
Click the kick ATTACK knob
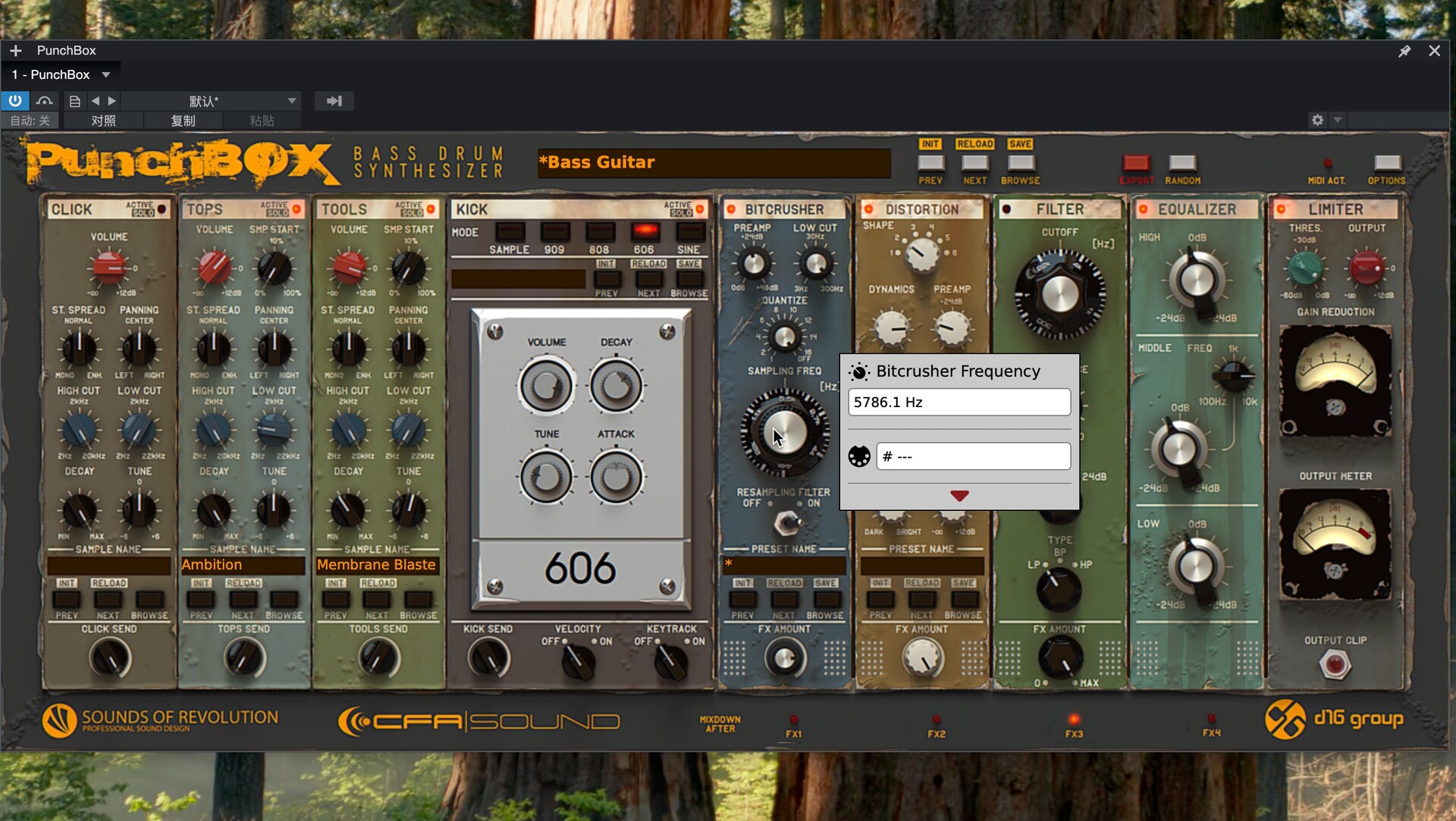(x=616, y=478)
